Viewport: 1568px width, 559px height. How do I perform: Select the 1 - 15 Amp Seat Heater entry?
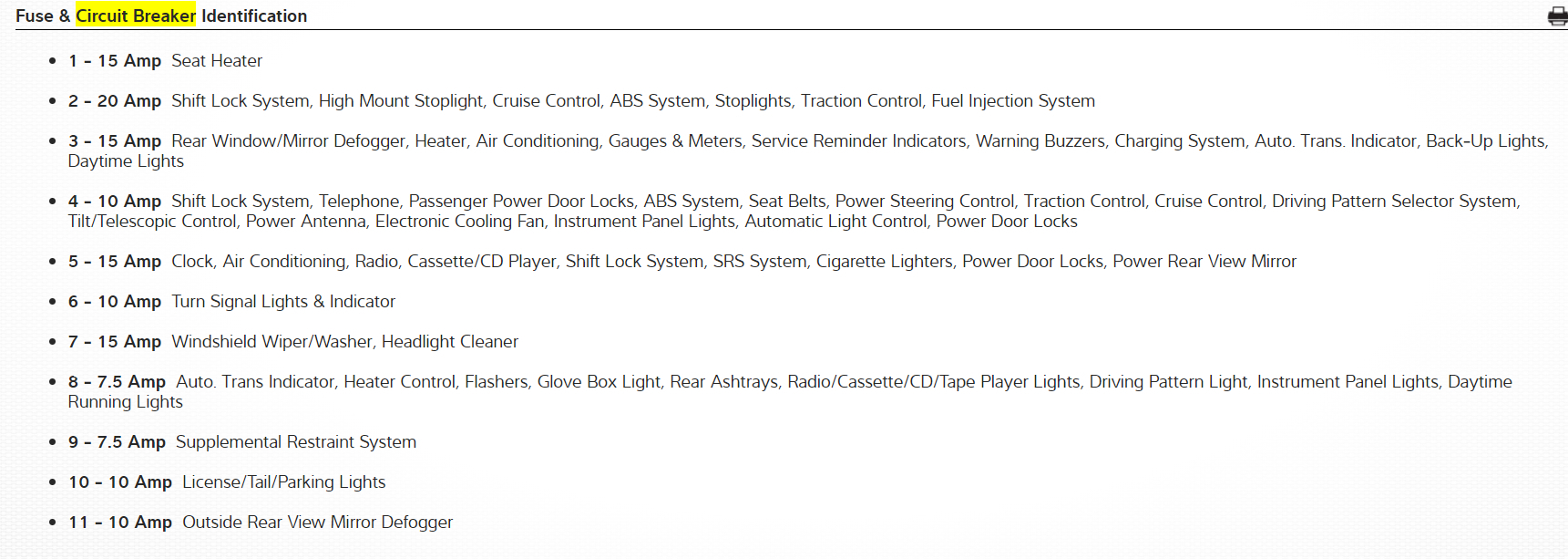tap(165, 61)
